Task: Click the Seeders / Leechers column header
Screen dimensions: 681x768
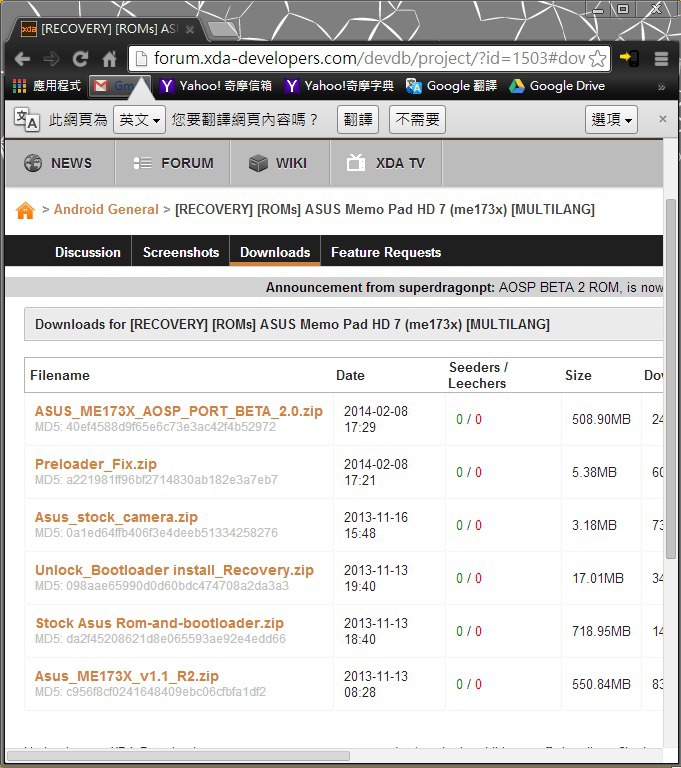Action: (x=478, y=375)
